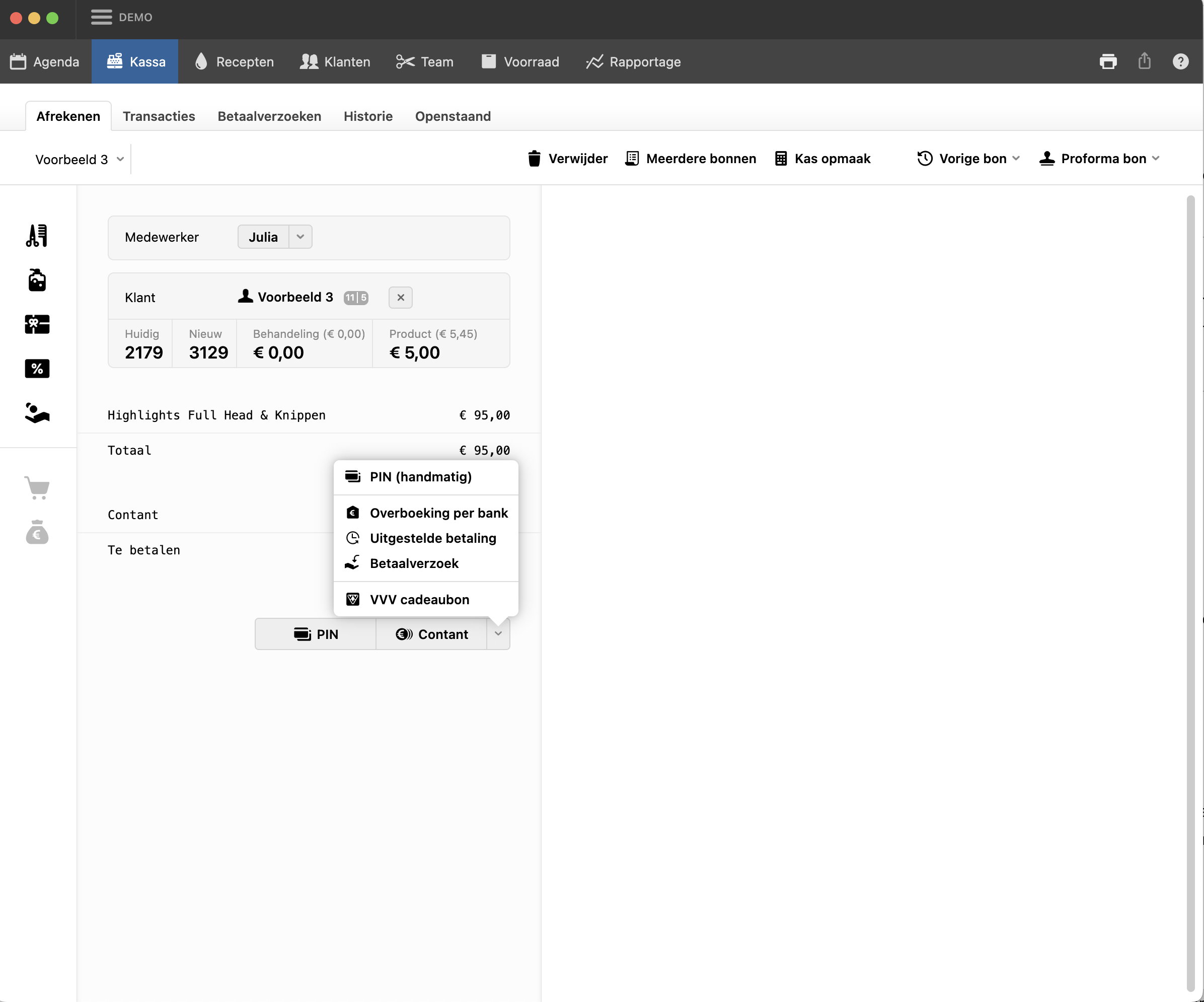Open the help question mark icon
Screen dimensions: 1204x1002
(1180, 61)
